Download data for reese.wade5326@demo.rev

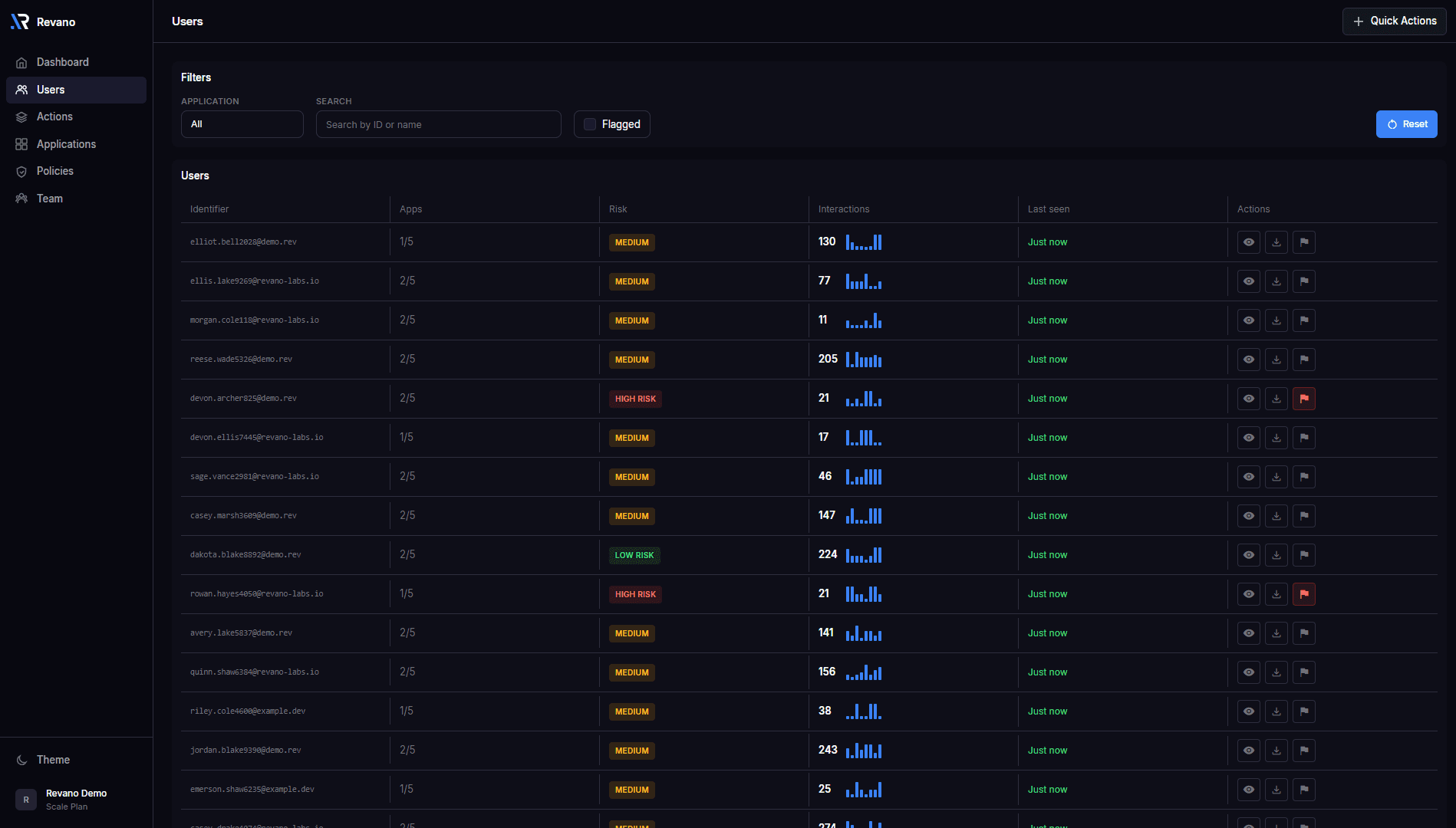(1276, 359)
